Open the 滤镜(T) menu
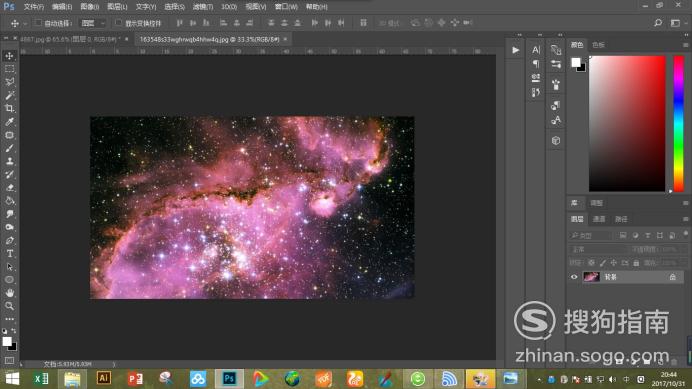Viewport: 692px width, 389px height. 203,7
